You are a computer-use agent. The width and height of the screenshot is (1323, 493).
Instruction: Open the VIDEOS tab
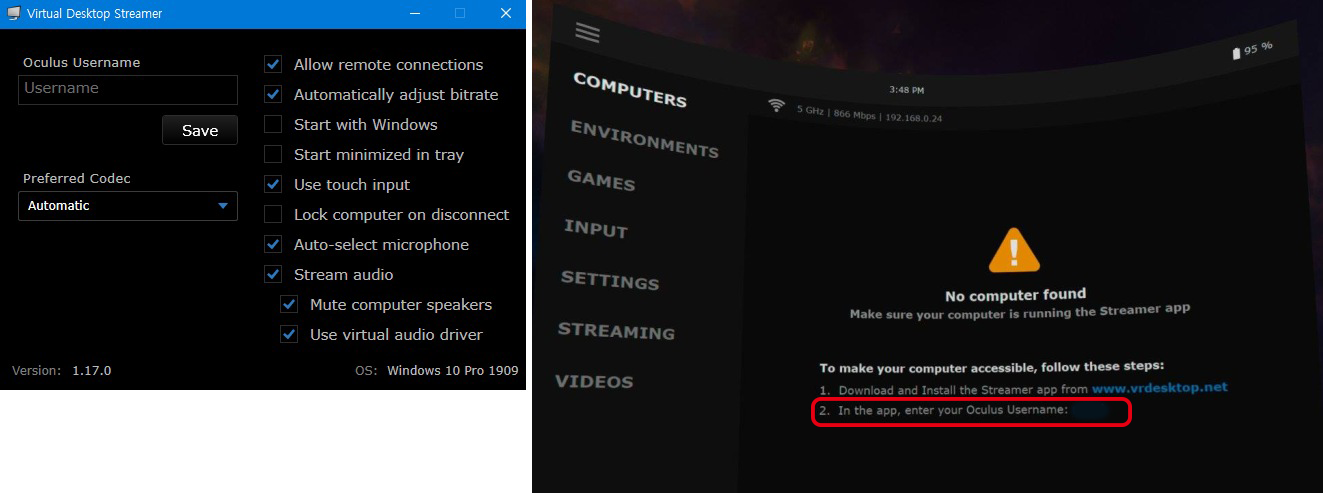594,381
